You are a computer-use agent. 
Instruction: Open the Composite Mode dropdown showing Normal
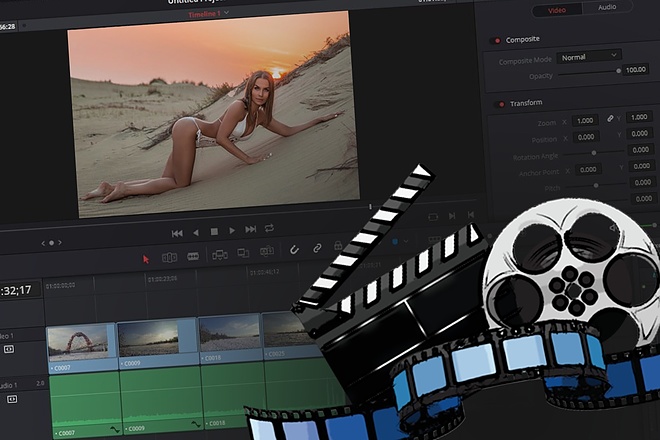pos(589,56)
